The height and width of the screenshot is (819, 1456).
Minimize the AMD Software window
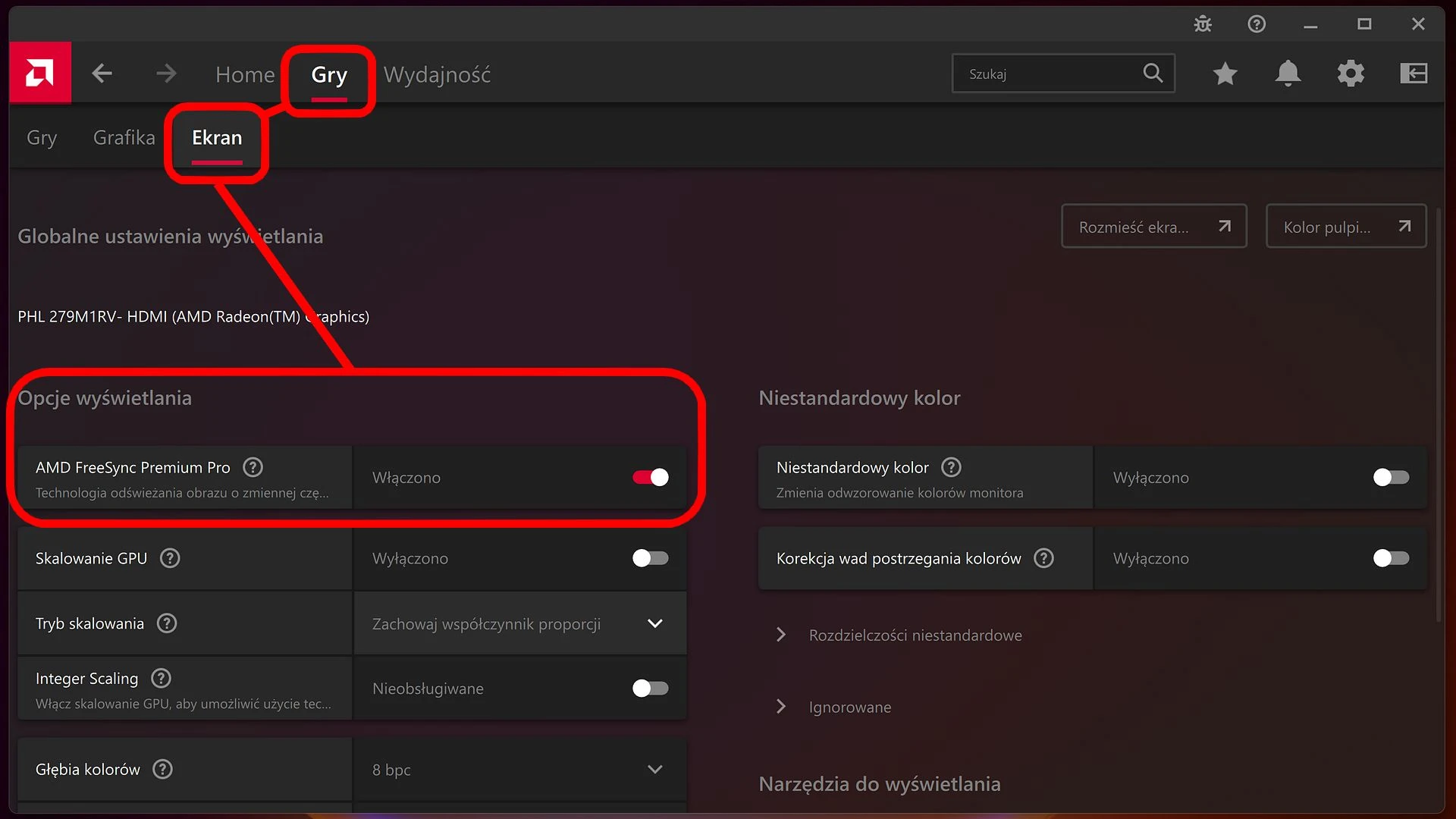pyautogui.click(x=1310, y=25)
